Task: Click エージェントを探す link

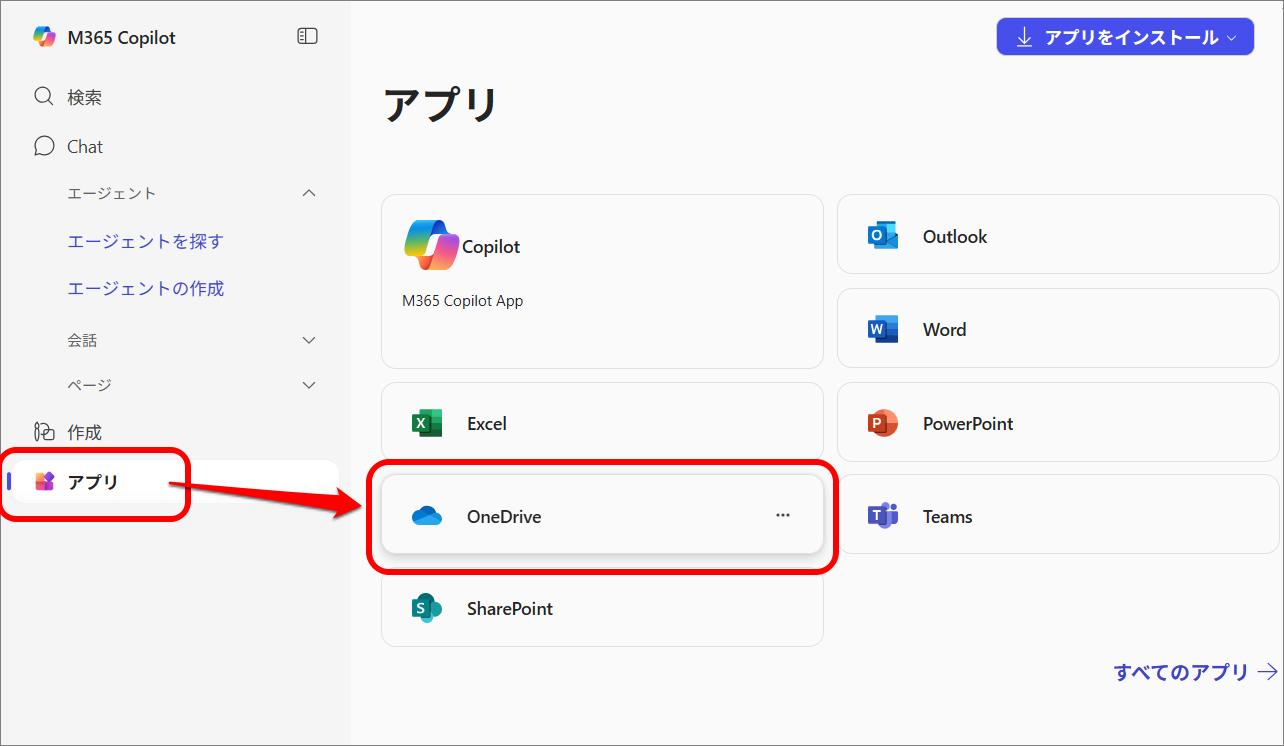Action: click(145, 241)
